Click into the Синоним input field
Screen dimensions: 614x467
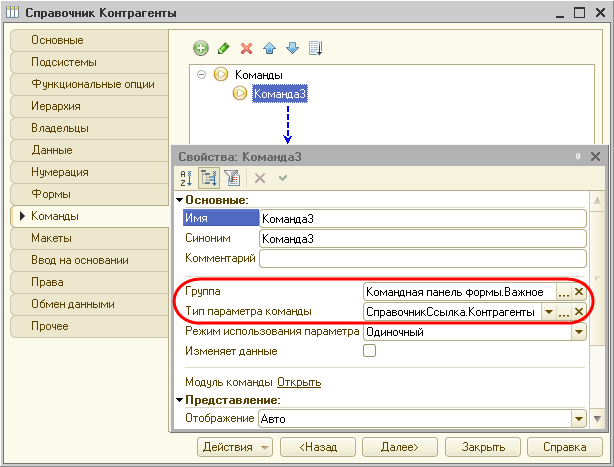tap(420, 239)
